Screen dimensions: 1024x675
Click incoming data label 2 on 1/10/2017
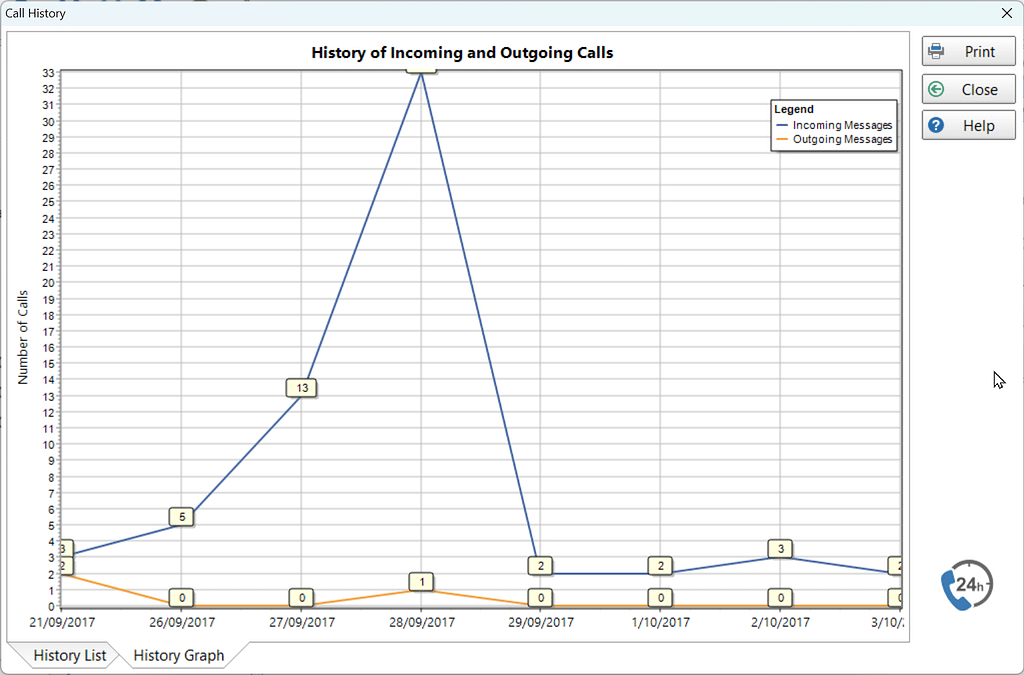pyautogui.click(x=660, y=565)
